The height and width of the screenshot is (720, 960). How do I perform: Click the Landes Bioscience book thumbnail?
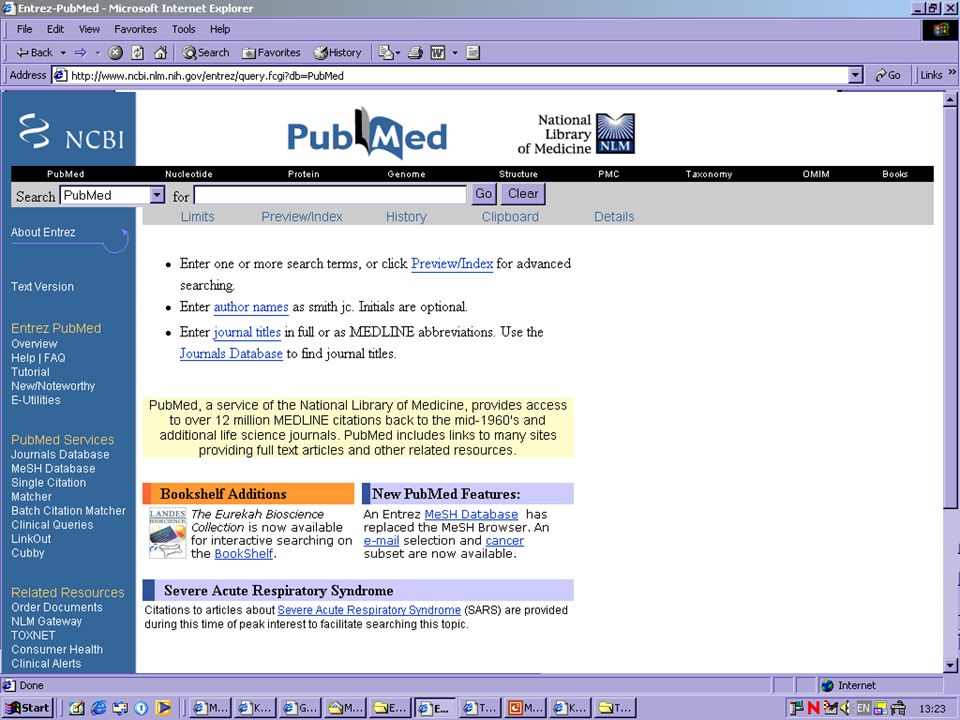[x=167, y=533]
